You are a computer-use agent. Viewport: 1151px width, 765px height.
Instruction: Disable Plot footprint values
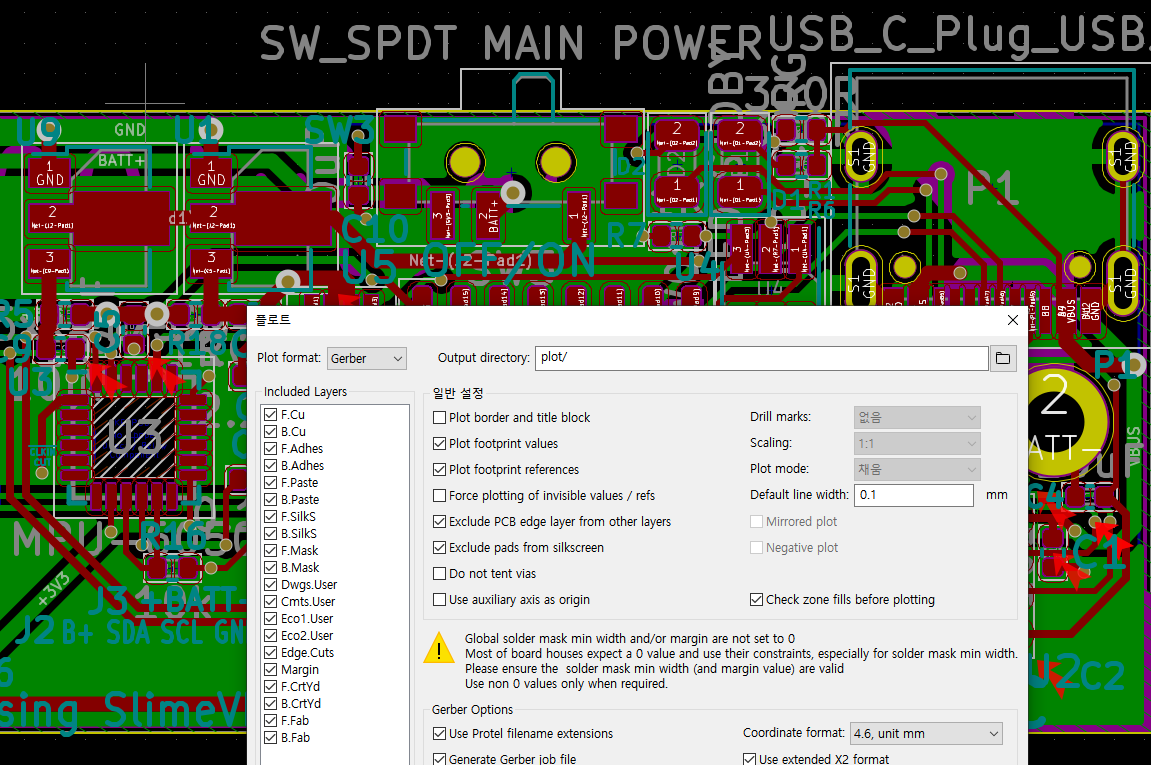[x=440, y=443]
